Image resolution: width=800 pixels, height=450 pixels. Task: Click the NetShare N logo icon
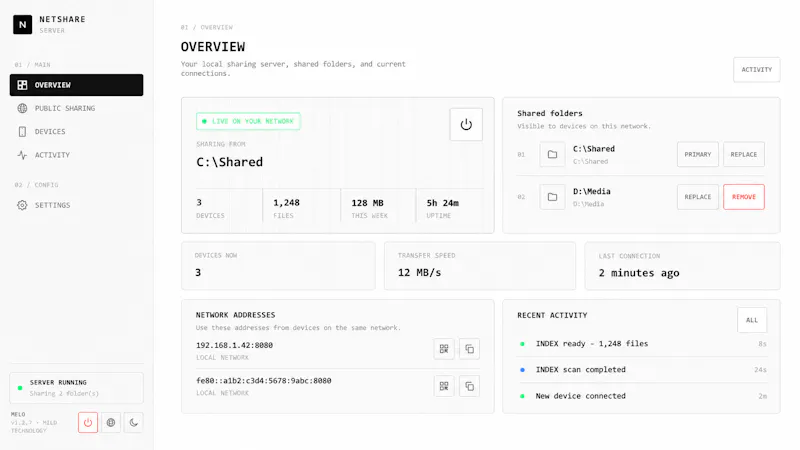coord(22,24)
